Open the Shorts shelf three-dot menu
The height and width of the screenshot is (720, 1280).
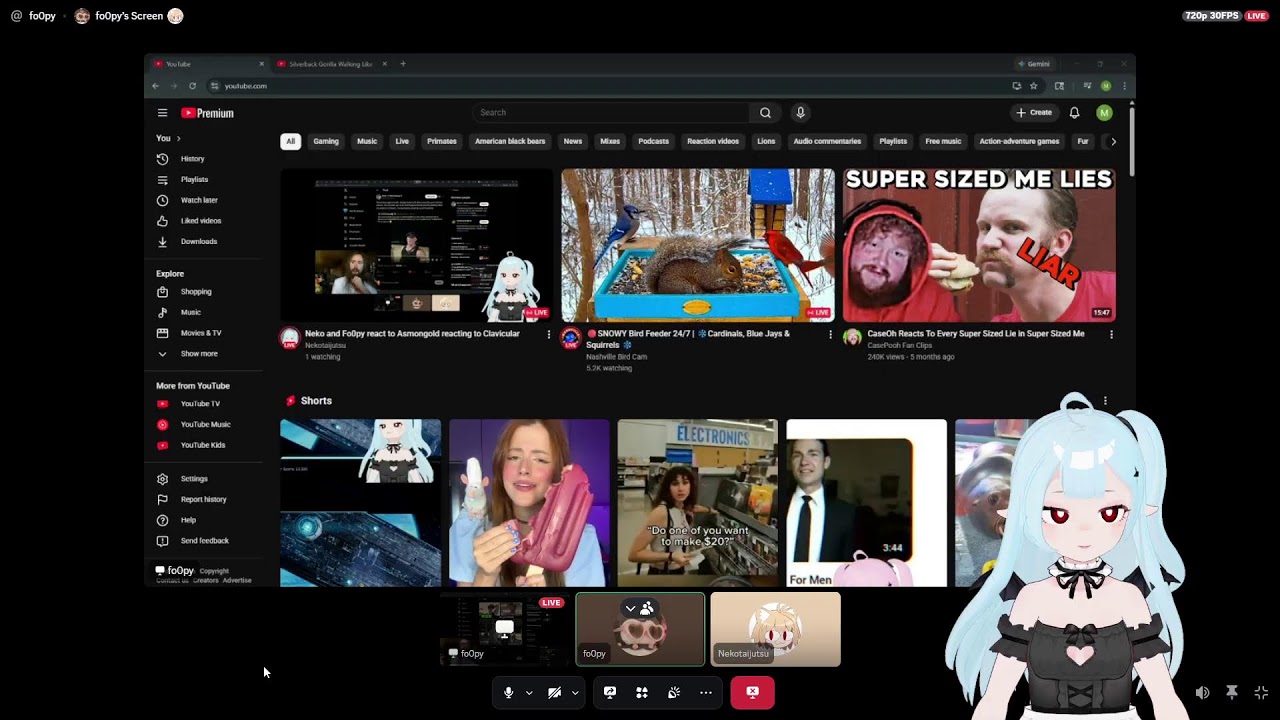(1105, 401)
